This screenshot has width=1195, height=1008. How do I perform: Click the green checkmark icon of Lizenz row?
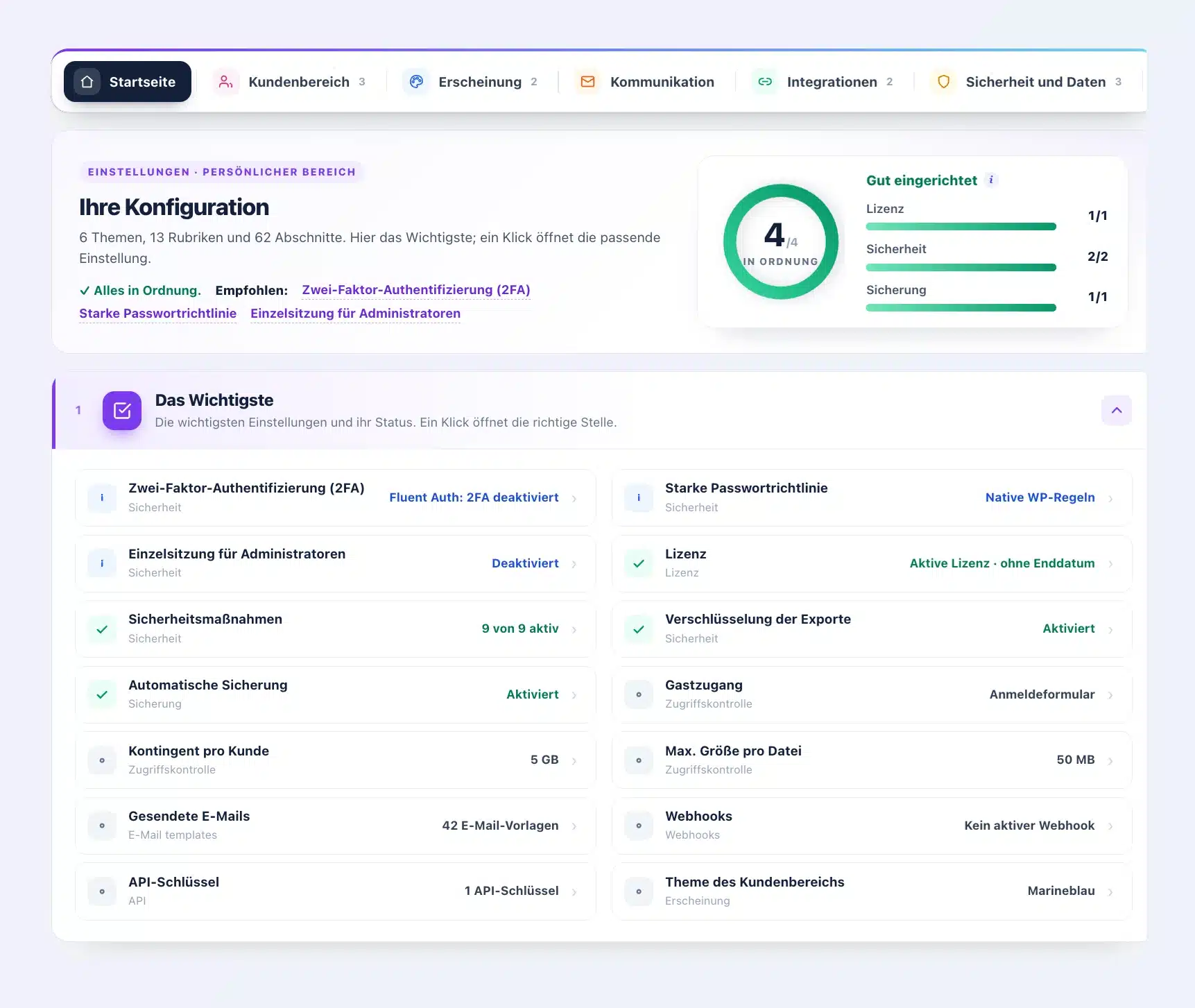[x=639, y=563]
